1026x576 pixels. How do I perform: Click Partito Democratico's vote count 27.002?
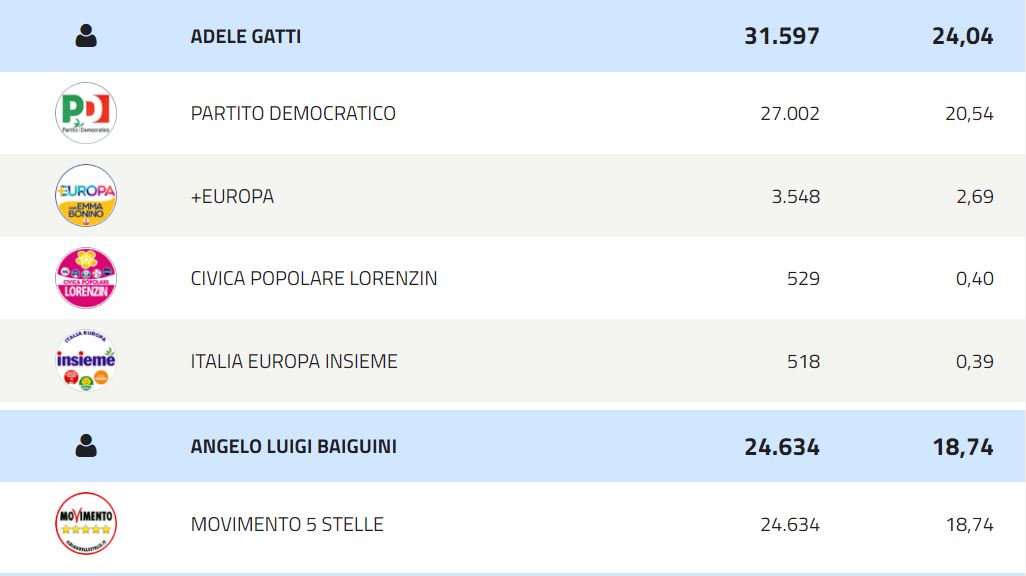789,114
